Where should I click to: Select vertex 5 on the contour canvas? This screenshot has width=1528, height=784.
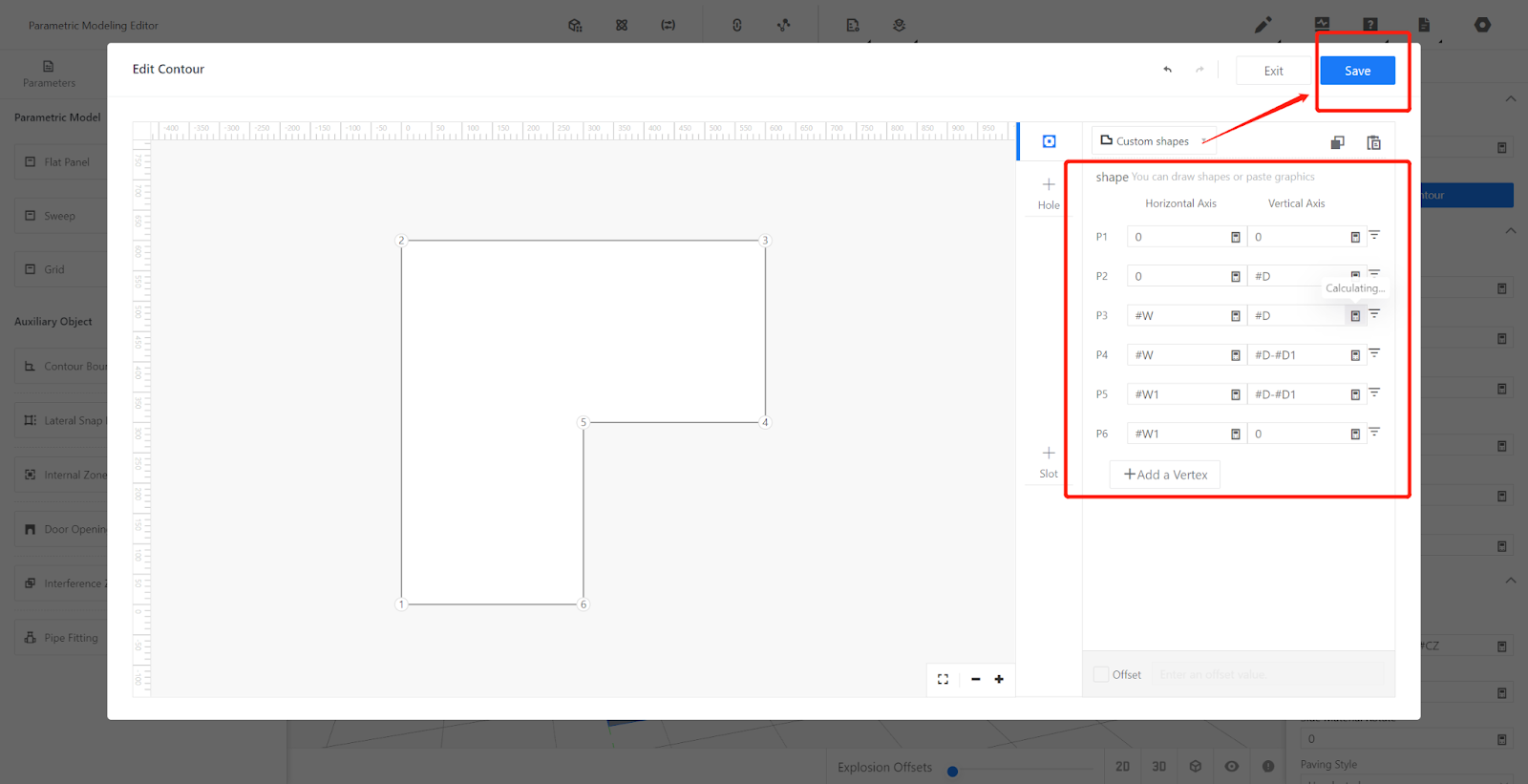584,422
